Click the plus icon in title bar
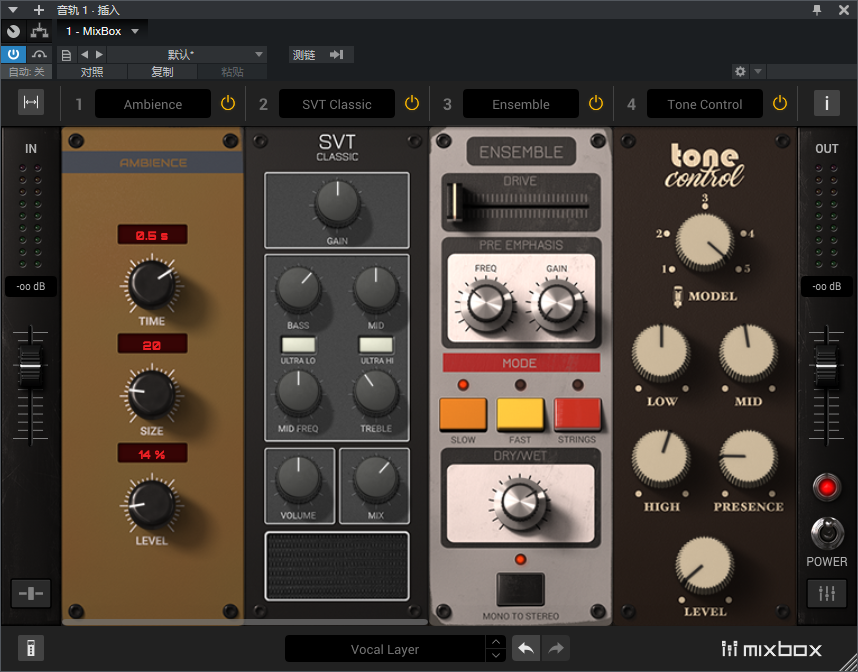The width and height of the screenshot is (858, 672). click(x=38, y=10)
